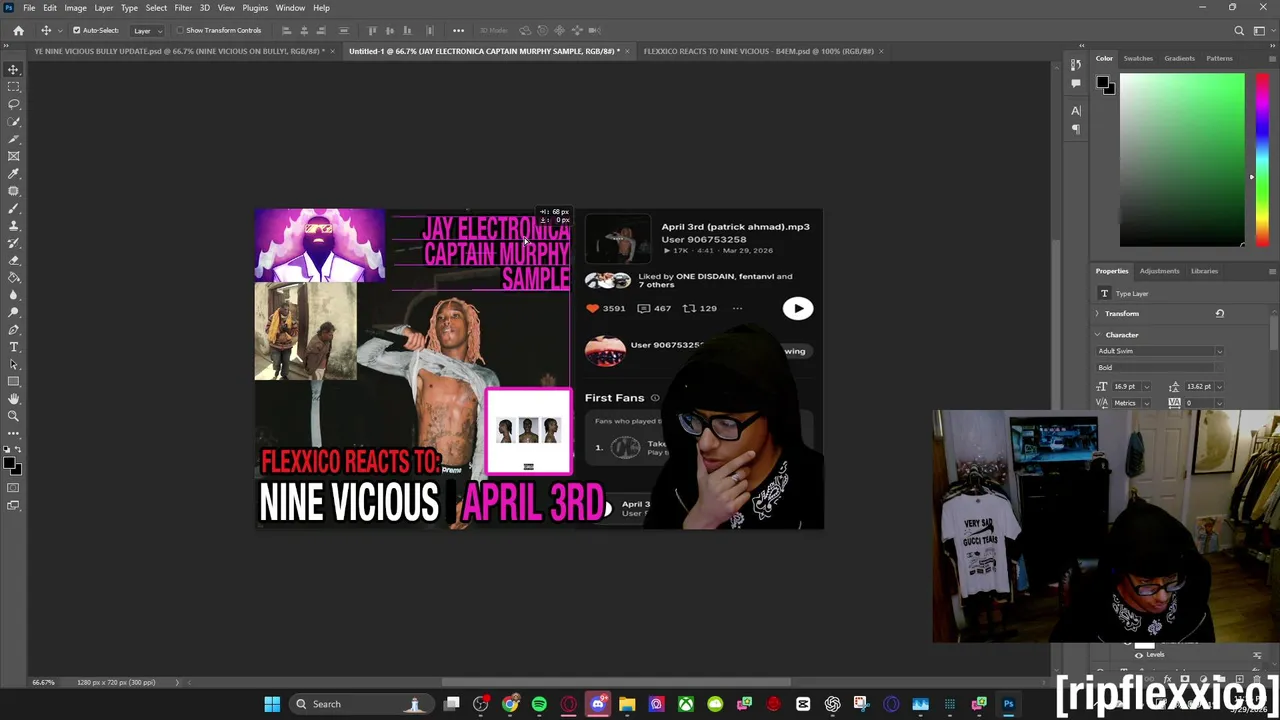This screenshot has height=720, width=1280.
Task: Open the Windows Start menu
Action: [x=272, y=704]
